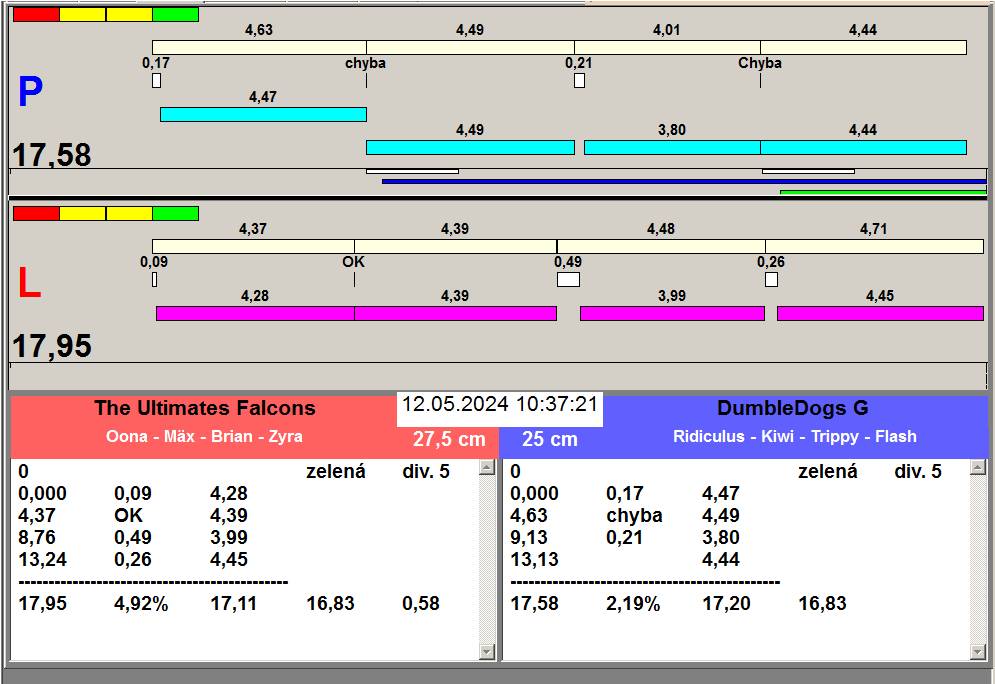This screenshot has width=995, height=684.
Task: Select the cream 4,48 split bar in lane L
Action: [661, 246]
